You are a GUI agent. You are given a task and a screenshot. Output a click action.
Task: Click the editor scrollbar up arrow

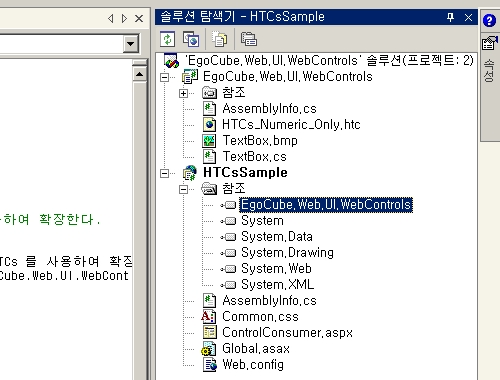coord(139,74)
